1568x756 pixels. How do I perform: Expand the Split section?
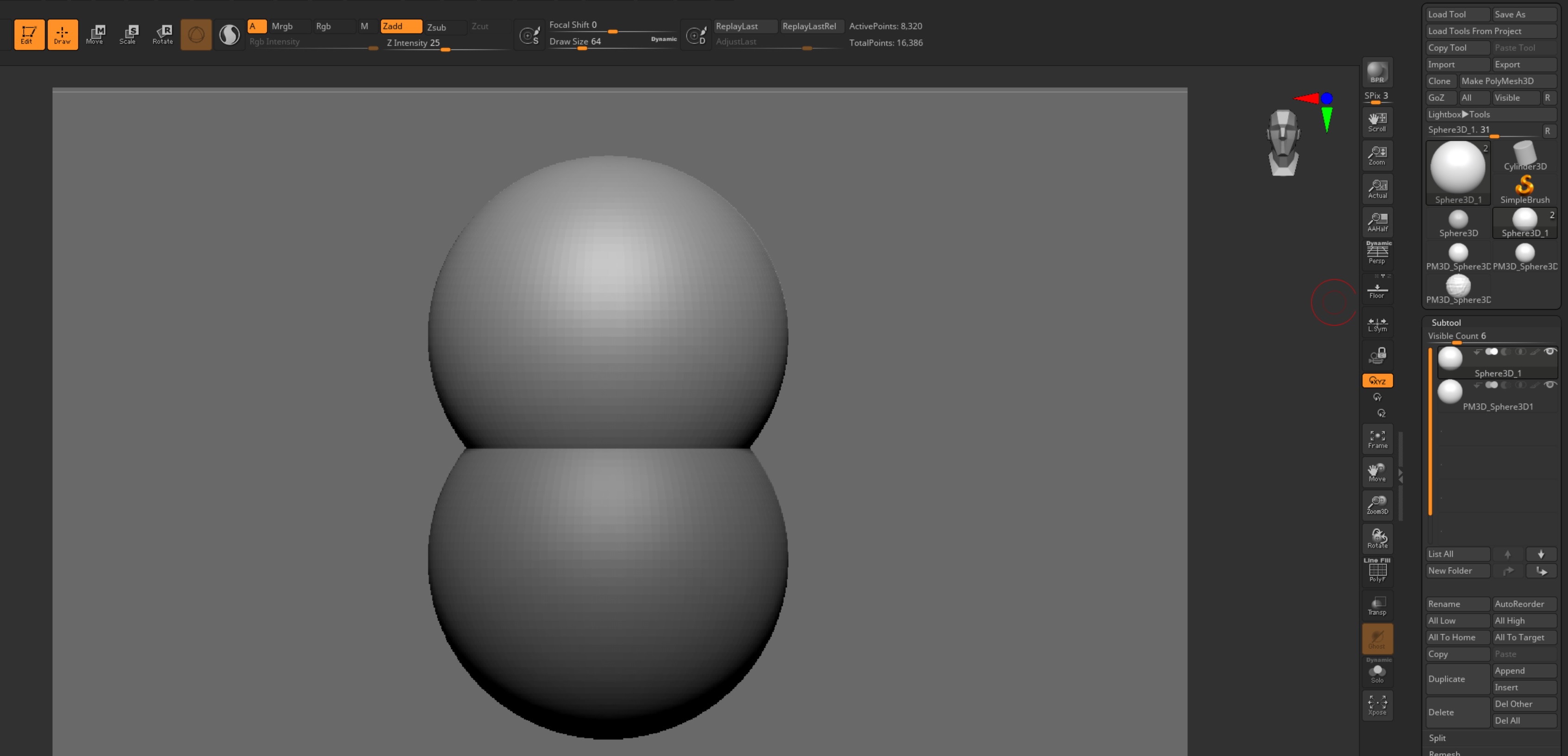(x=1437, y=738)
